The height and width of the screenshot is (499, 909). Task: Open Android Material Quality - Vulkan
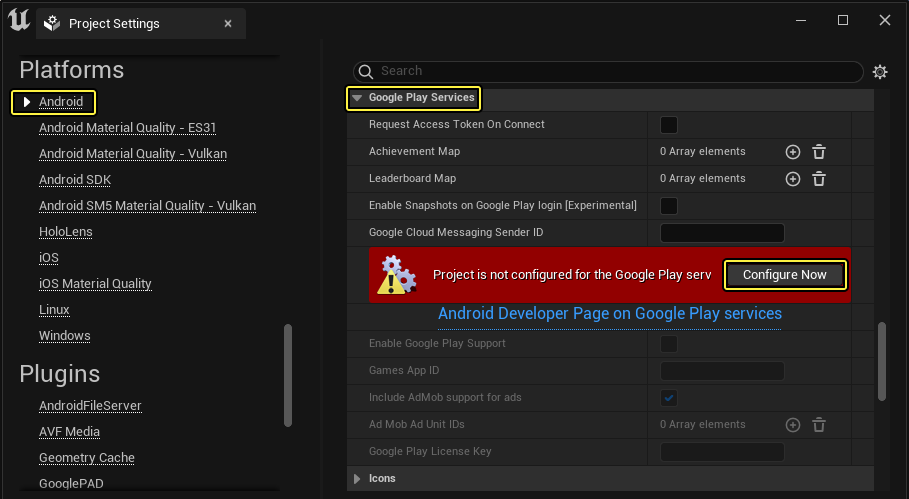click(x=133, y=154)
